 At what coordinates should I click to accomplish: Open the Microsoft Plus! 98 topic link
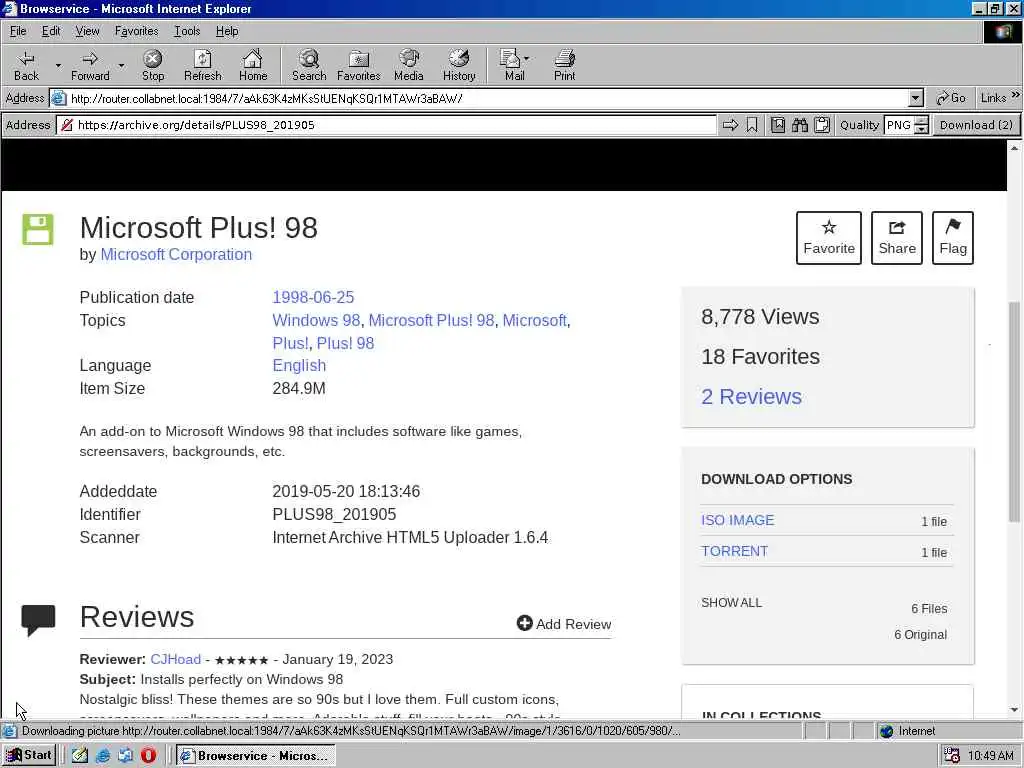[431, 320]
